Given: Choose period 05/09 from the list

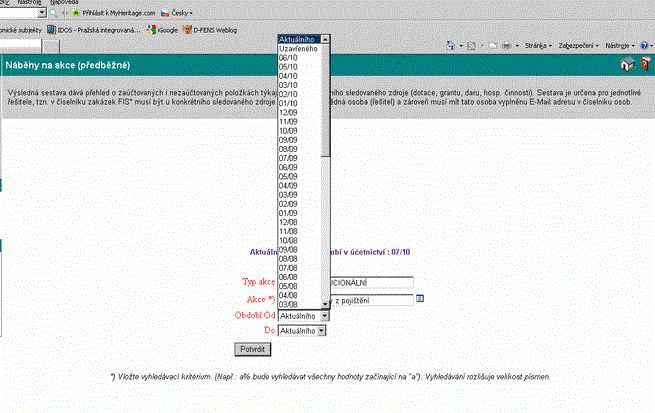Looking at the screenshot, I should point(300,177).
